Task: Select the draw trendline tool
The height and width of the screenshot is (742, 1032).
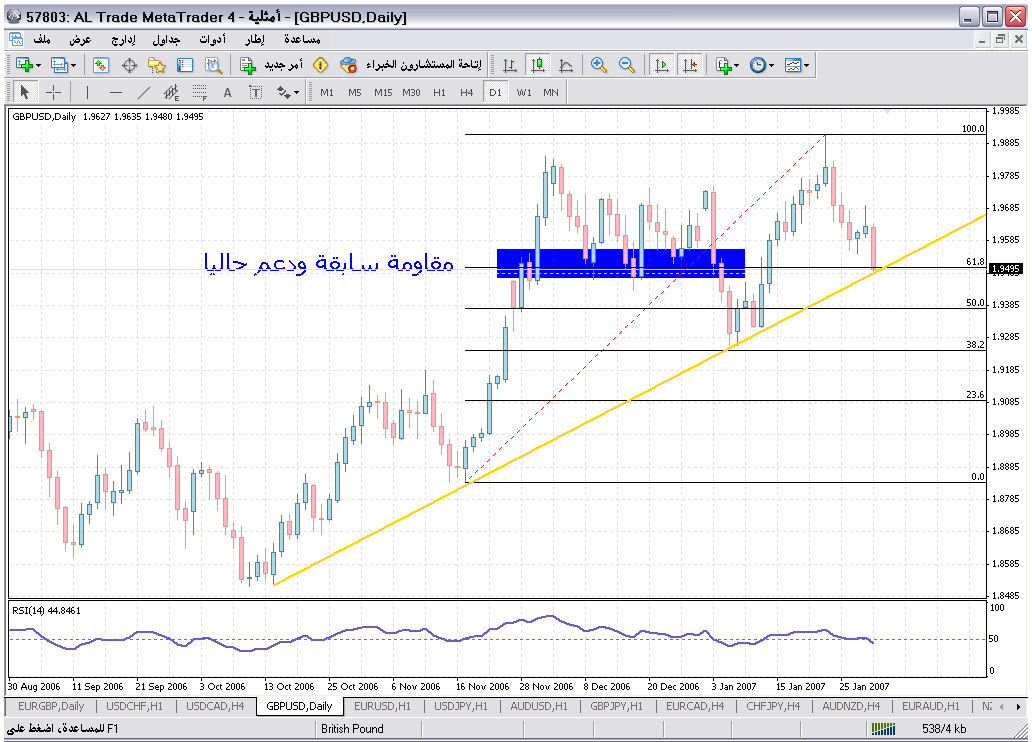Action: pyautogui.click(x=144, y=92)
